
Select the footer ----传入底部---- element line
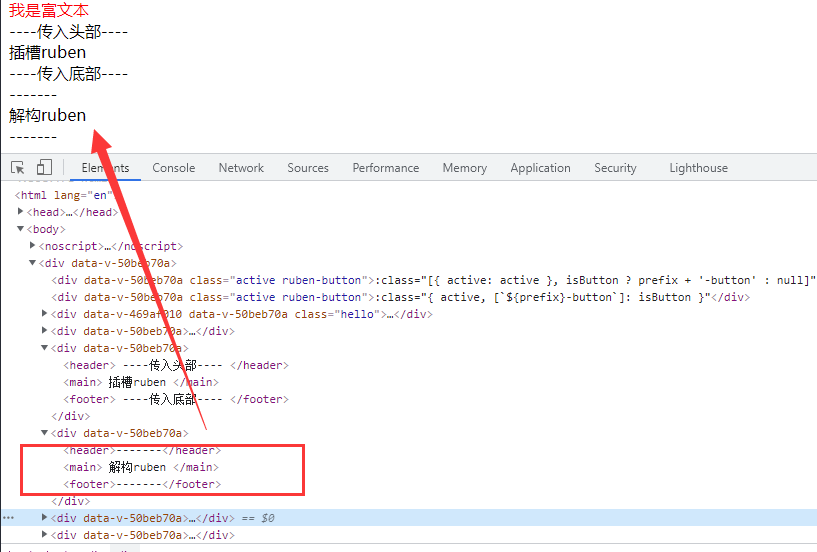point(175,399)
